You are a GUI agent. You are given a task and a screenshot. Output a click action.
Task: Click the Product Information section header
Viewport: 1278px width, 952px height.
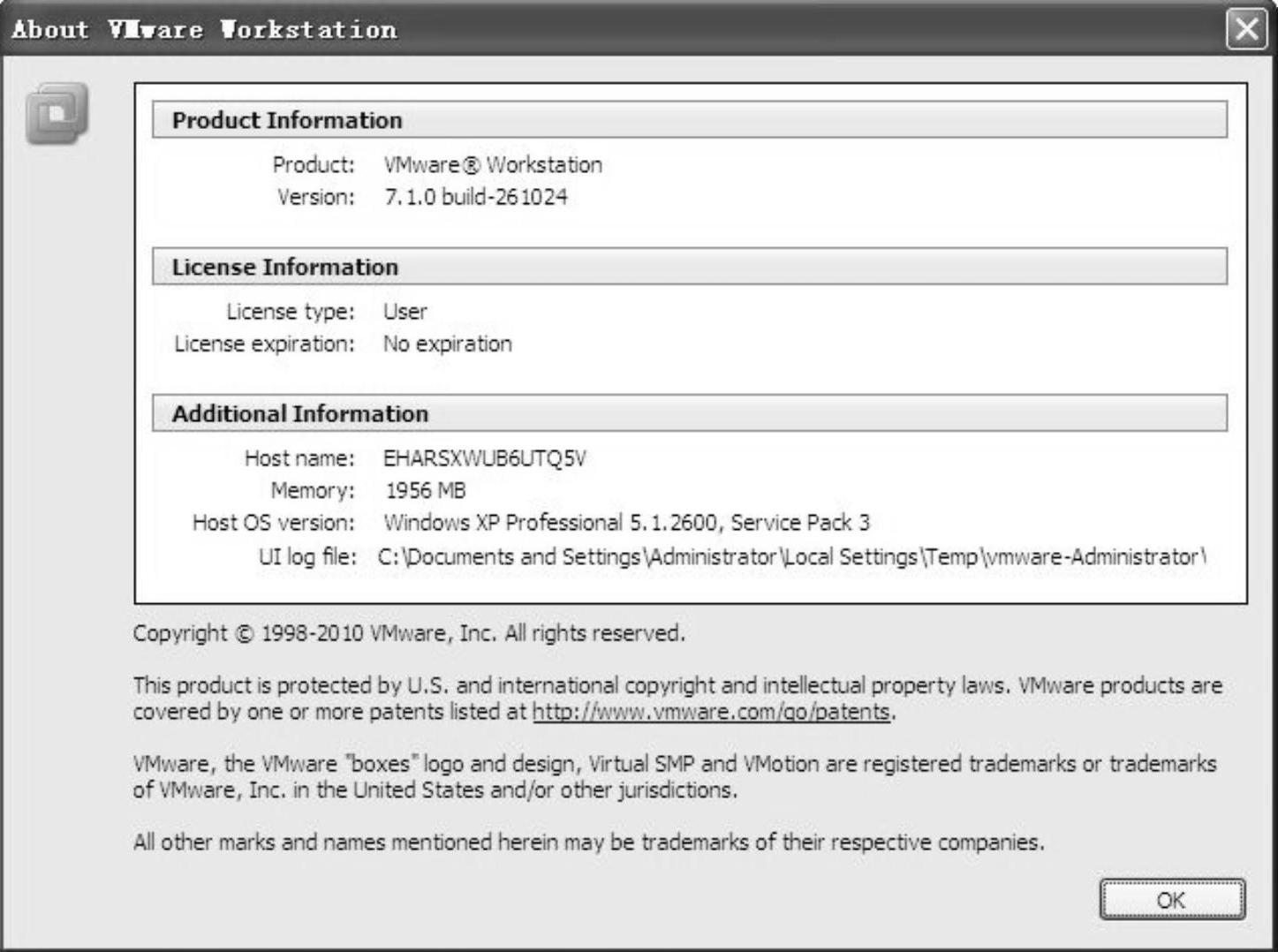pyautogui.click(x=690, y=120)
